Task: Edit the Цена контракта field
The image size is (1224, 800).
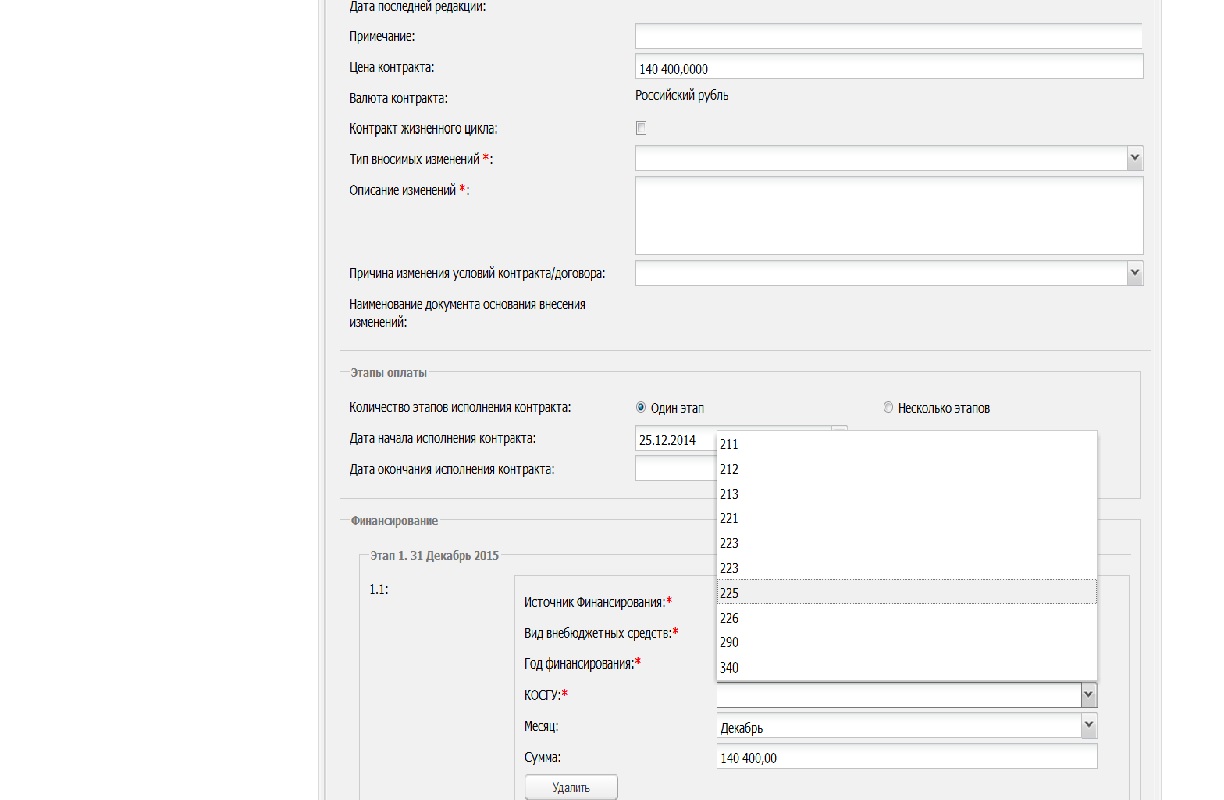Action: pos(889,68)
